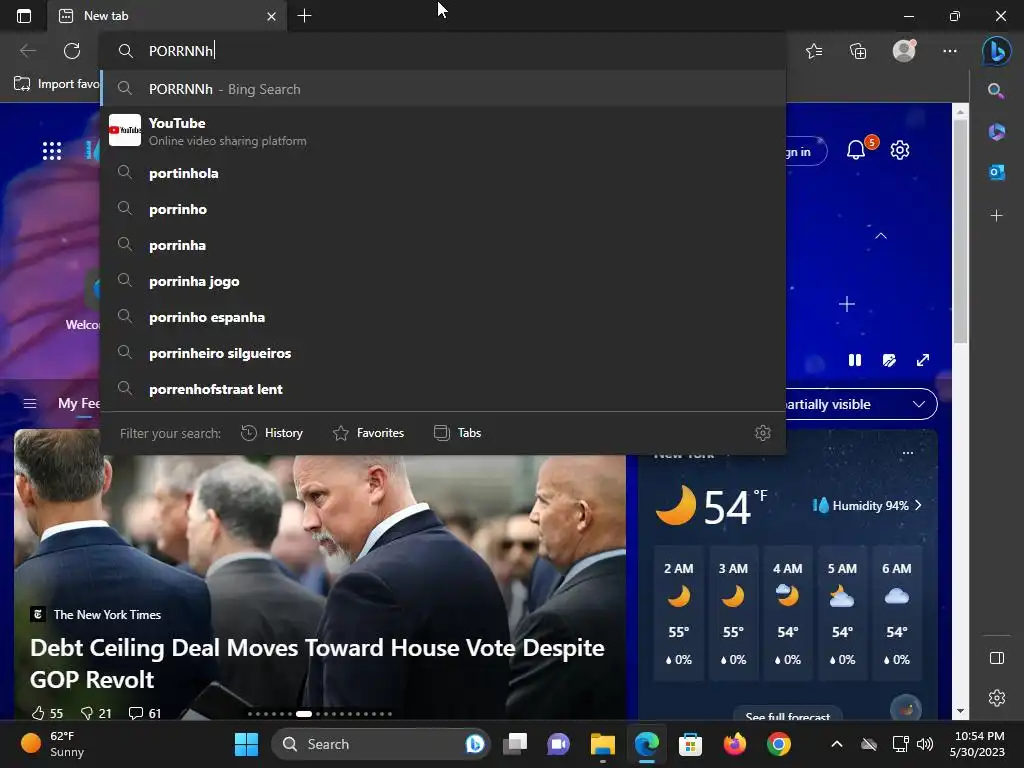Open the feed hamburger menu

(30, 404)
